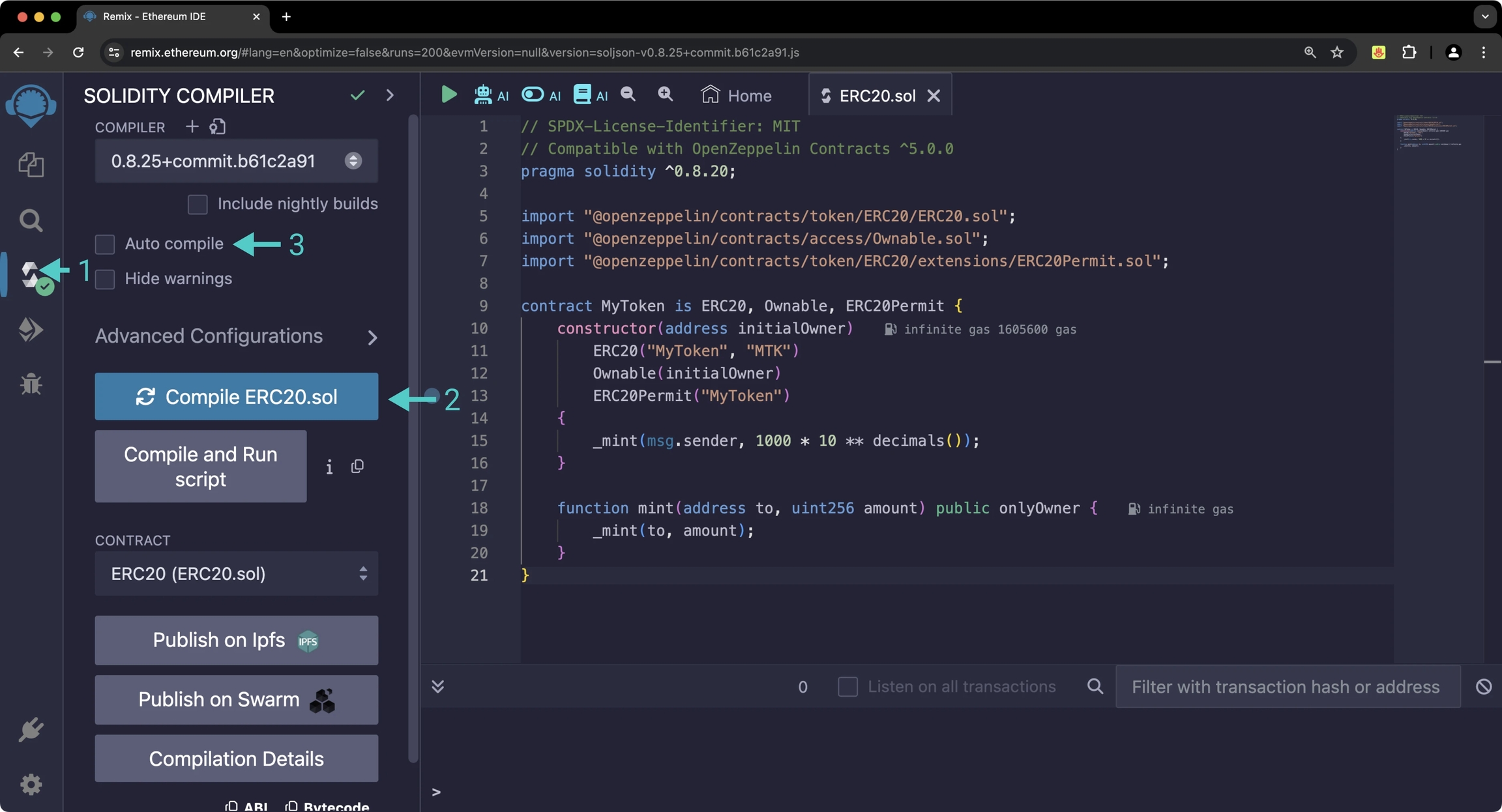This screenshot has width=1502, height=812.
Task: Expand Advanced Configurations section
Action: pyautogui.click(x=236, y=336)
